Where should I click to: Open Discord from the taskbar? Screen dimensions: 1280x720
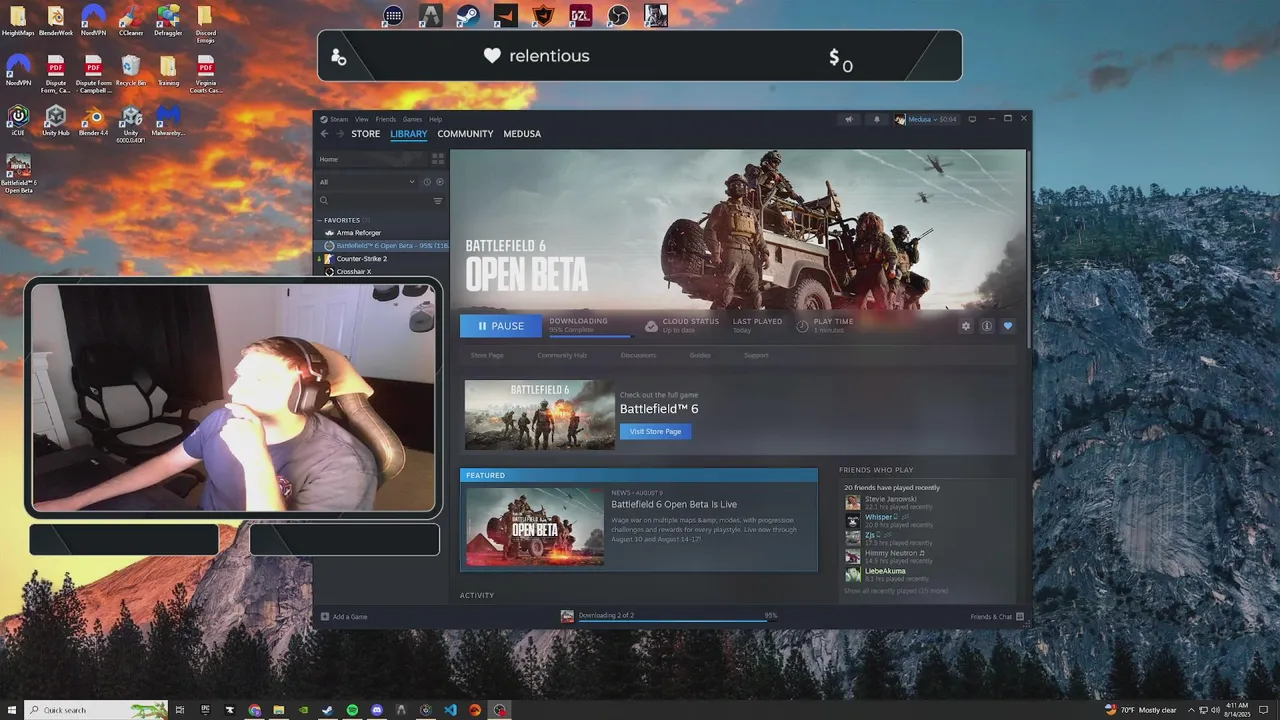pos(377,710)
